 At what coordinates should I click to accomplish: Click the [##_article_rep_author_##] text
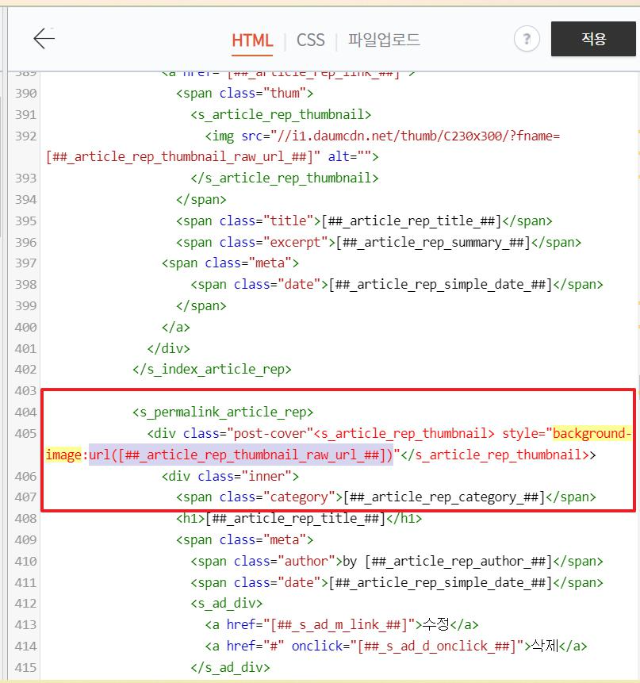pos(458,561)
